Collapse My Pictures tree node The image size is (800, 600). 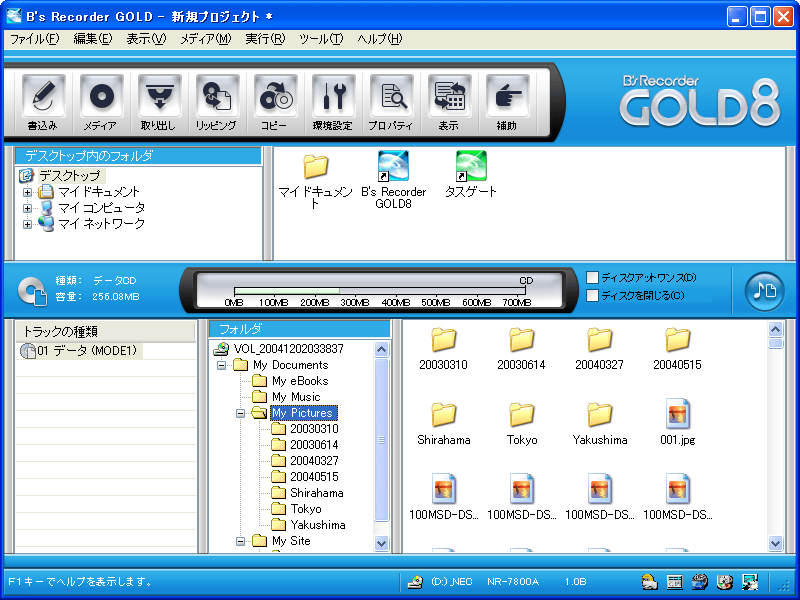[x=240, y=413]
